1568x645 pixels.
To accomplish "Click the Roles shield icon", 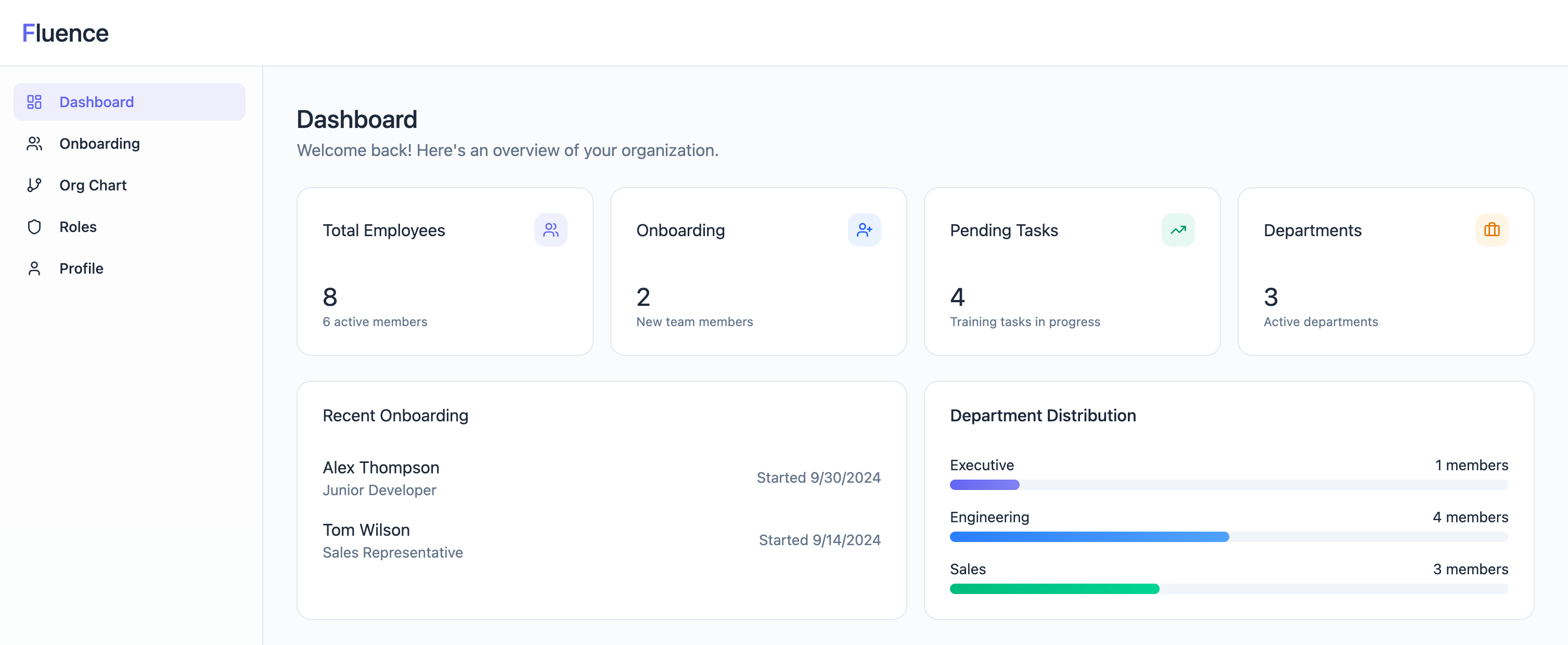I will (x=34, y=227).
